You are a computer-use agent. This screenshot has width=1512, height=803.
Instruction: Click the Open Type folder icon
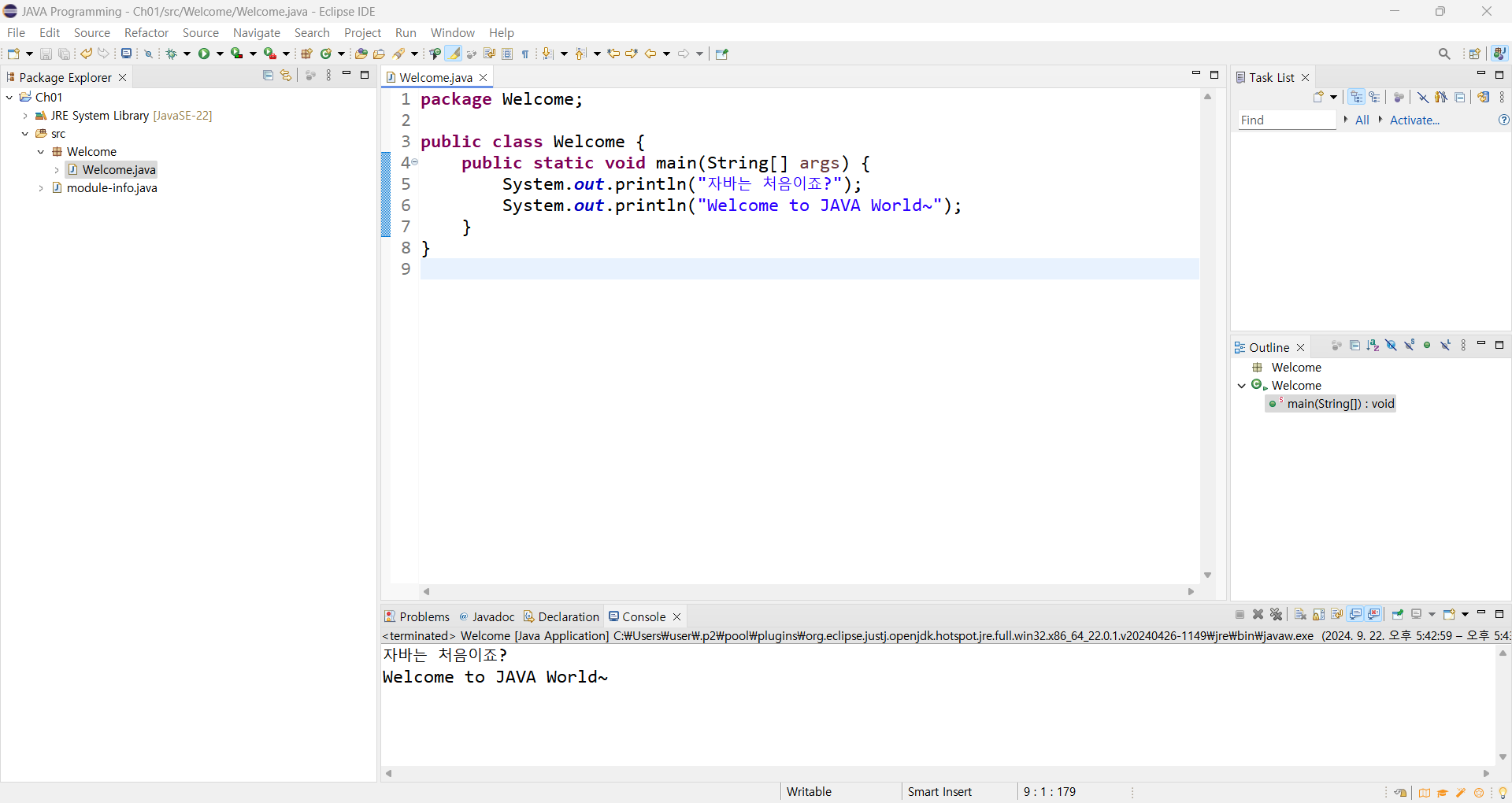coord(361,54)
